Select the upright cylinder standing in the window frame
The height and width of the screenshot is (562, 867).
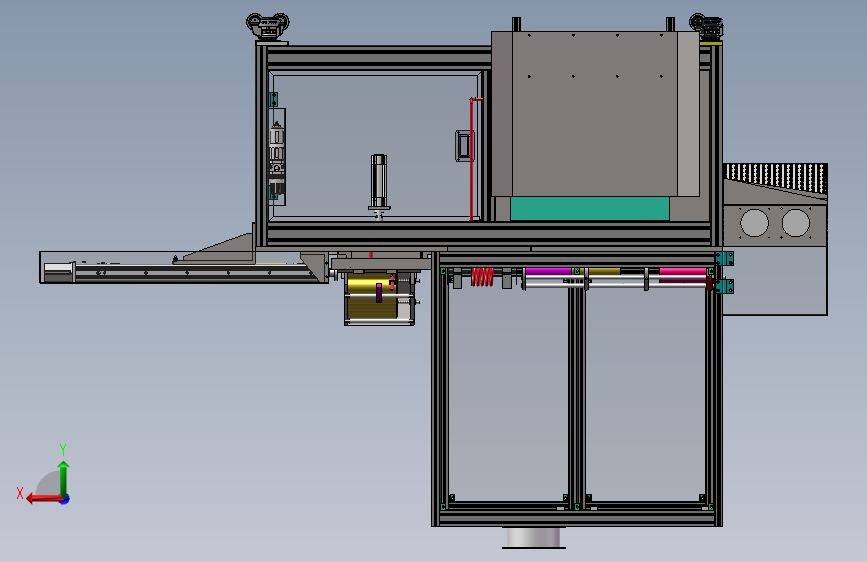point(379,181)
